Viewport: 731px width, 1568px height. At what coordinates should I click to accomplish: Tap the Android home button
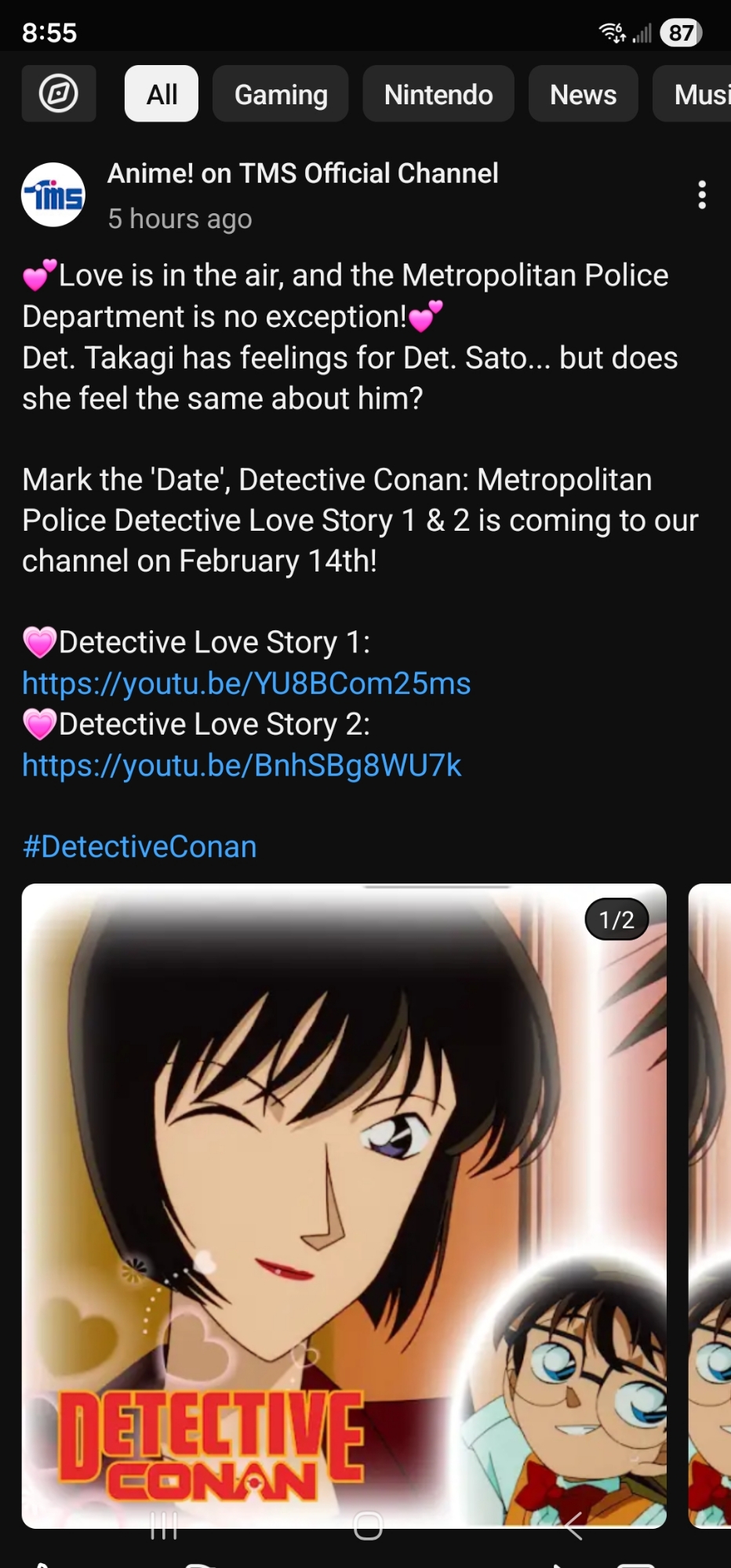(368, 1526)
